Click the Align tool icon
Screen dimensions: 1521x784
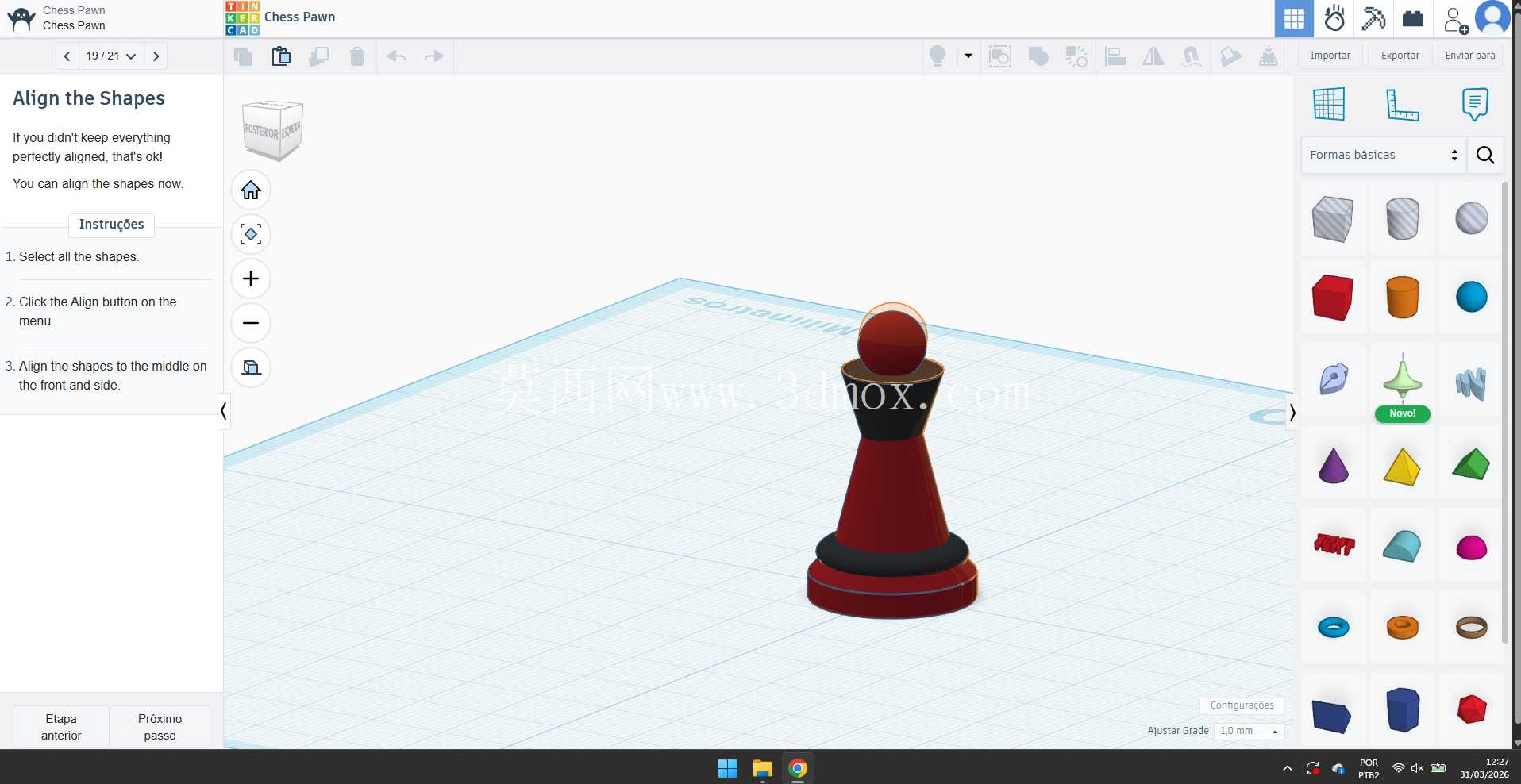(1115, 56)
